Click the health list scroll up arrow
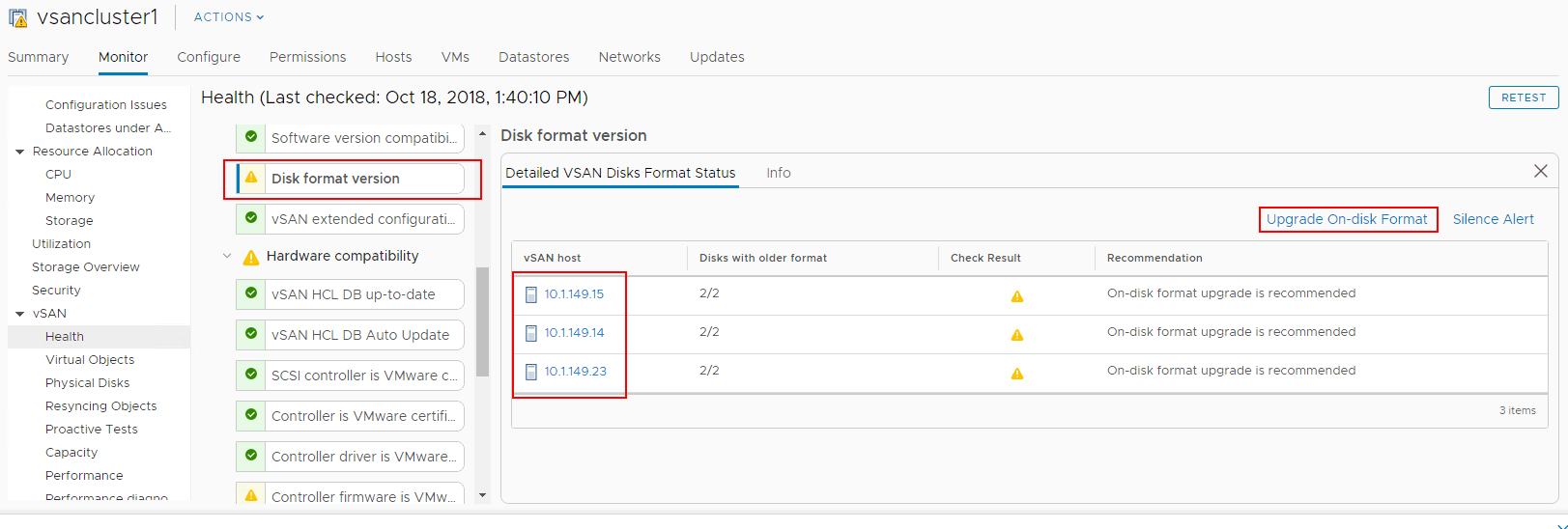The height and width of the screenshot is (529, 1568). [x=482, y=133]
